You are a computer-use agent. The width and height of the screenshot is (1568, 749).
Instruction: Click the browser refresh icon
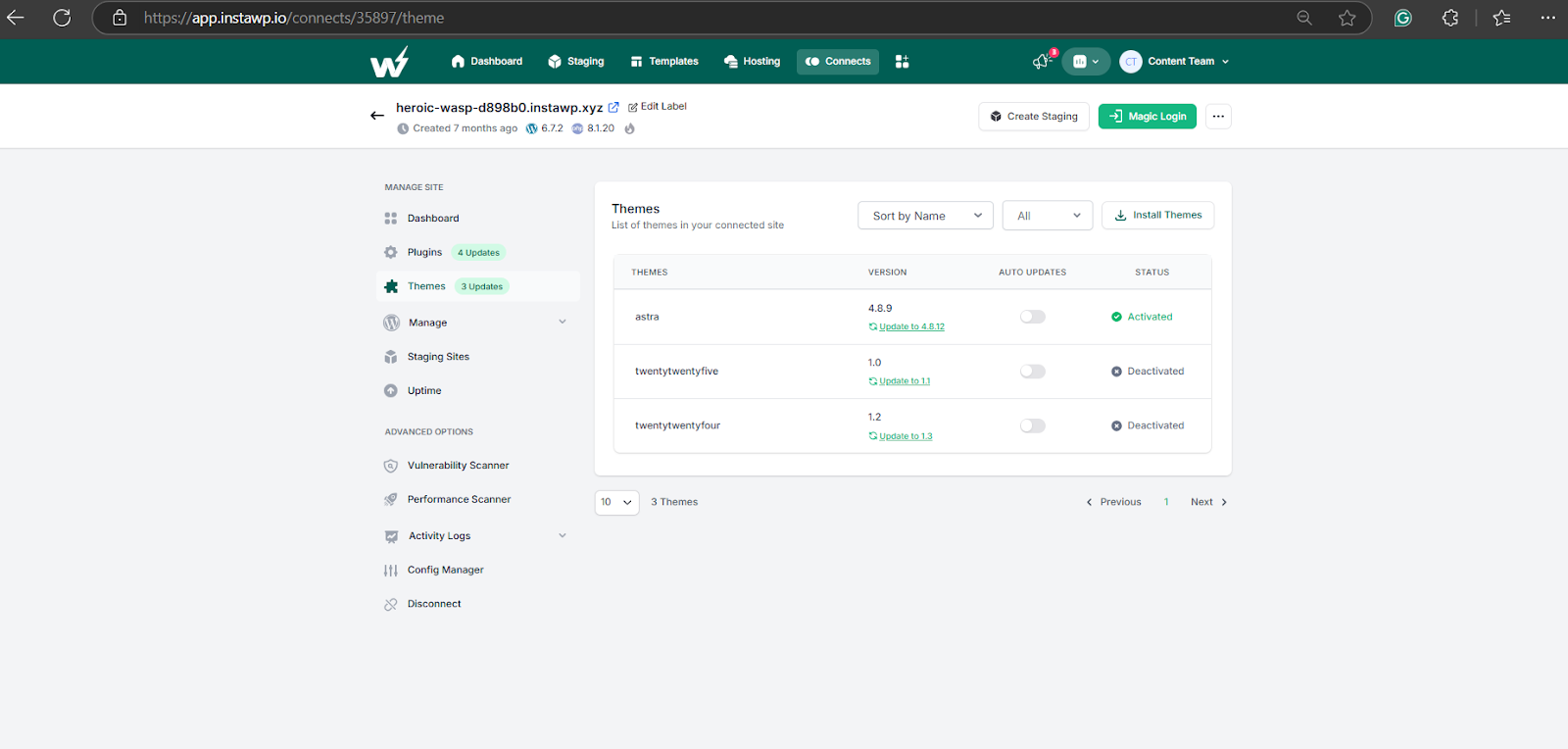click(62, 18)
